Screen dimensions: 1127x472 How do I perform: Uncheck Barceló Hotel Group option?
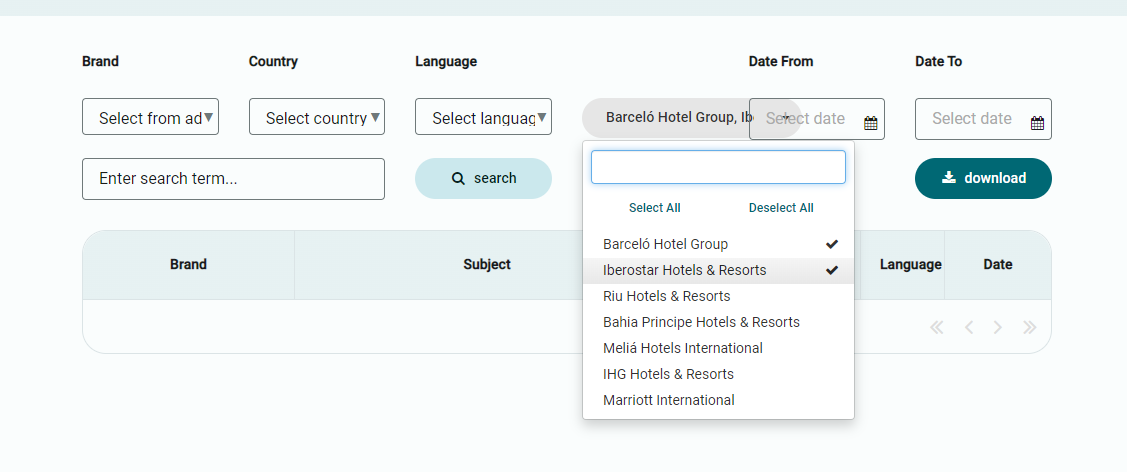(x=718, y=244)
